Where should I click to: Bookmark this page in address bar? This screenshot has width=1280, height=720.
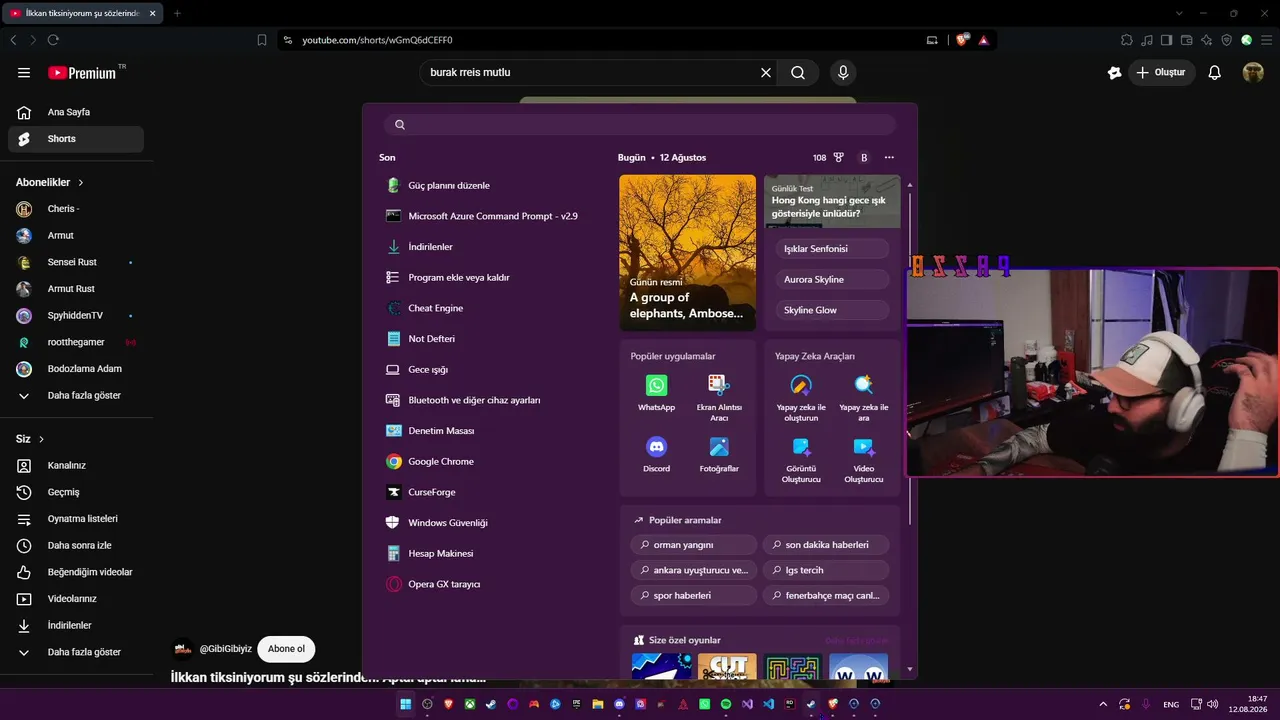tap(262, 40)
